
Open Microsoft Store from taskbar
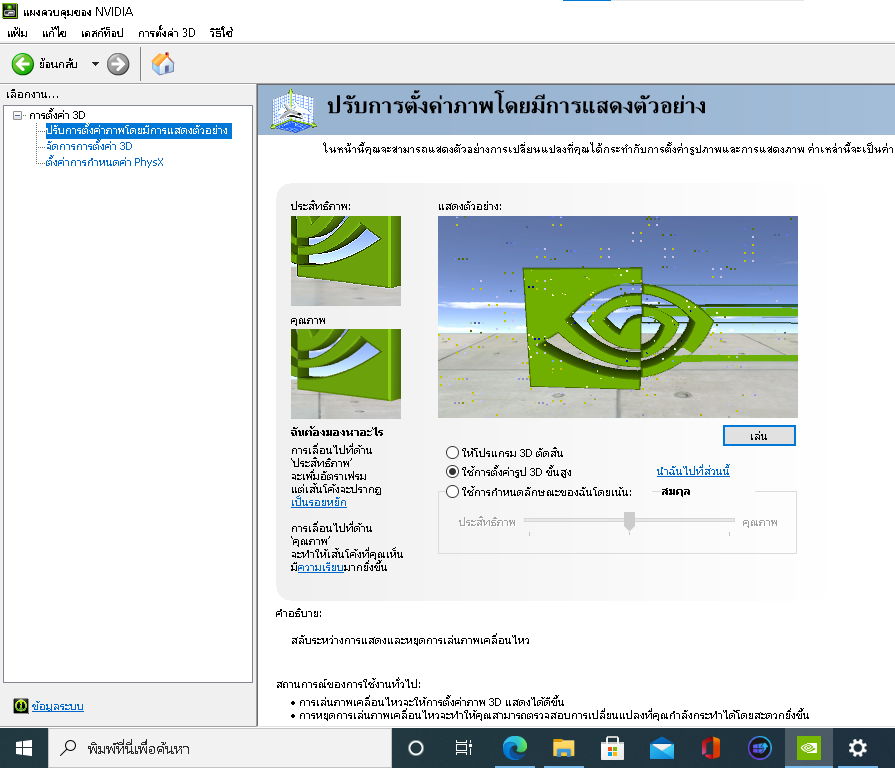[x=612, y=748]
